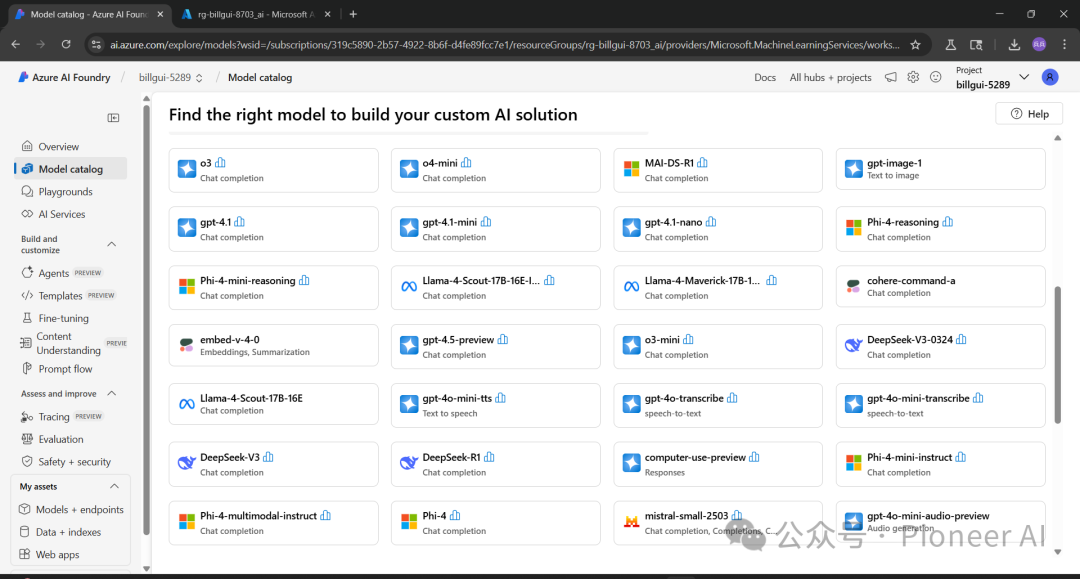This screenshot has height=579, width=1080.
Task: Open Playgrounds in the sidebar
Action: point(70,191)
